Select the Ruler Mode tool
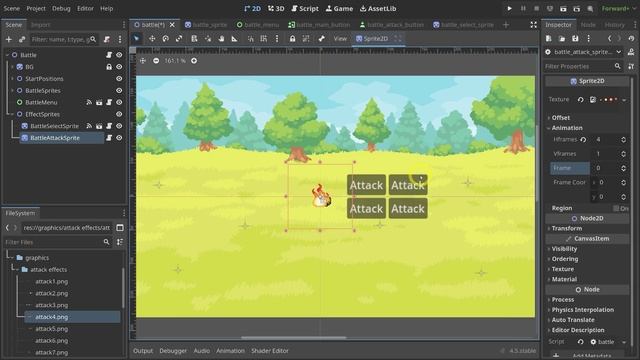The width and height of the screenshot is (640, 360). [234, 38]
